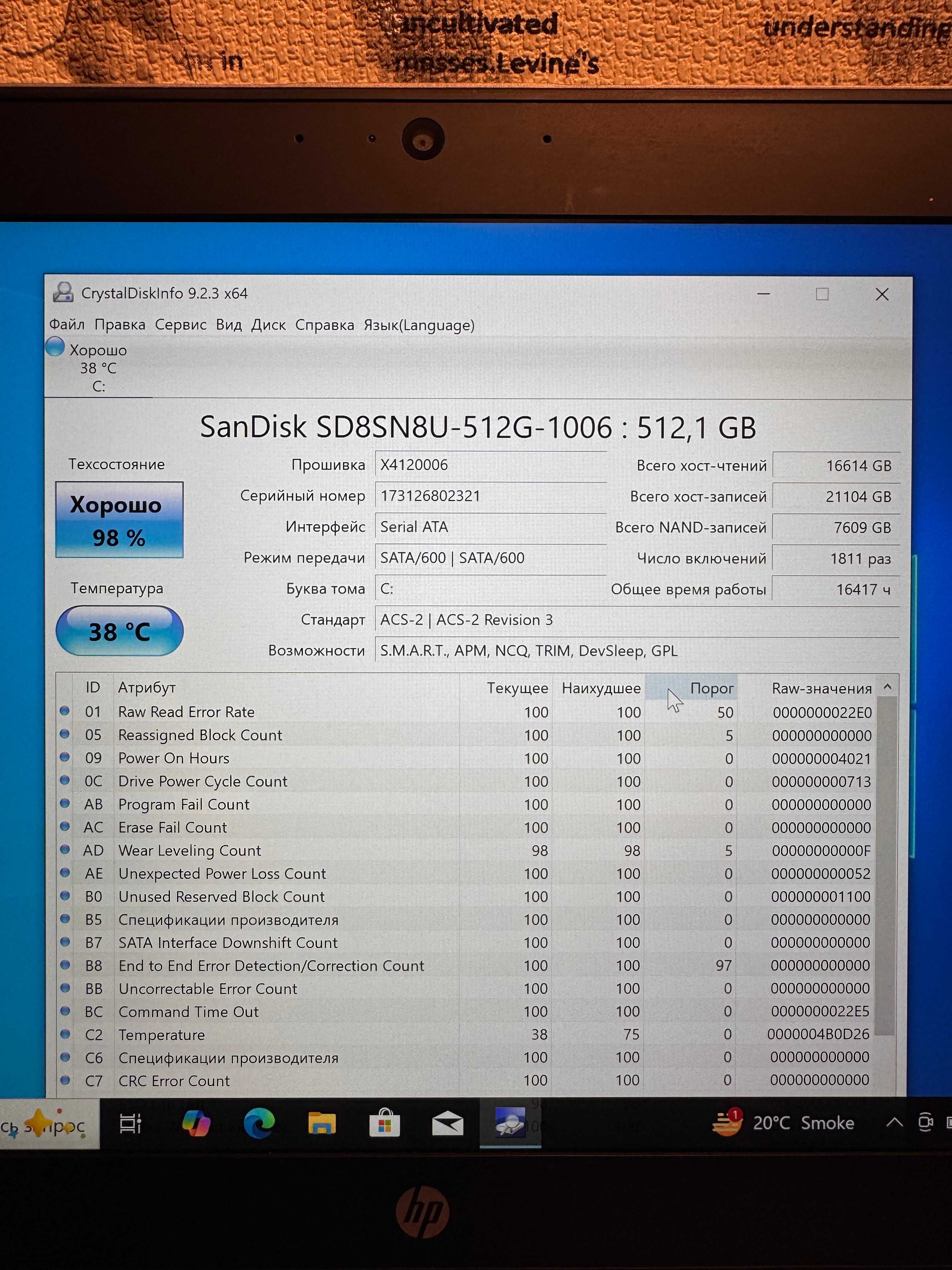Open Copilot from the taskbar

[x=196, y=1123]
